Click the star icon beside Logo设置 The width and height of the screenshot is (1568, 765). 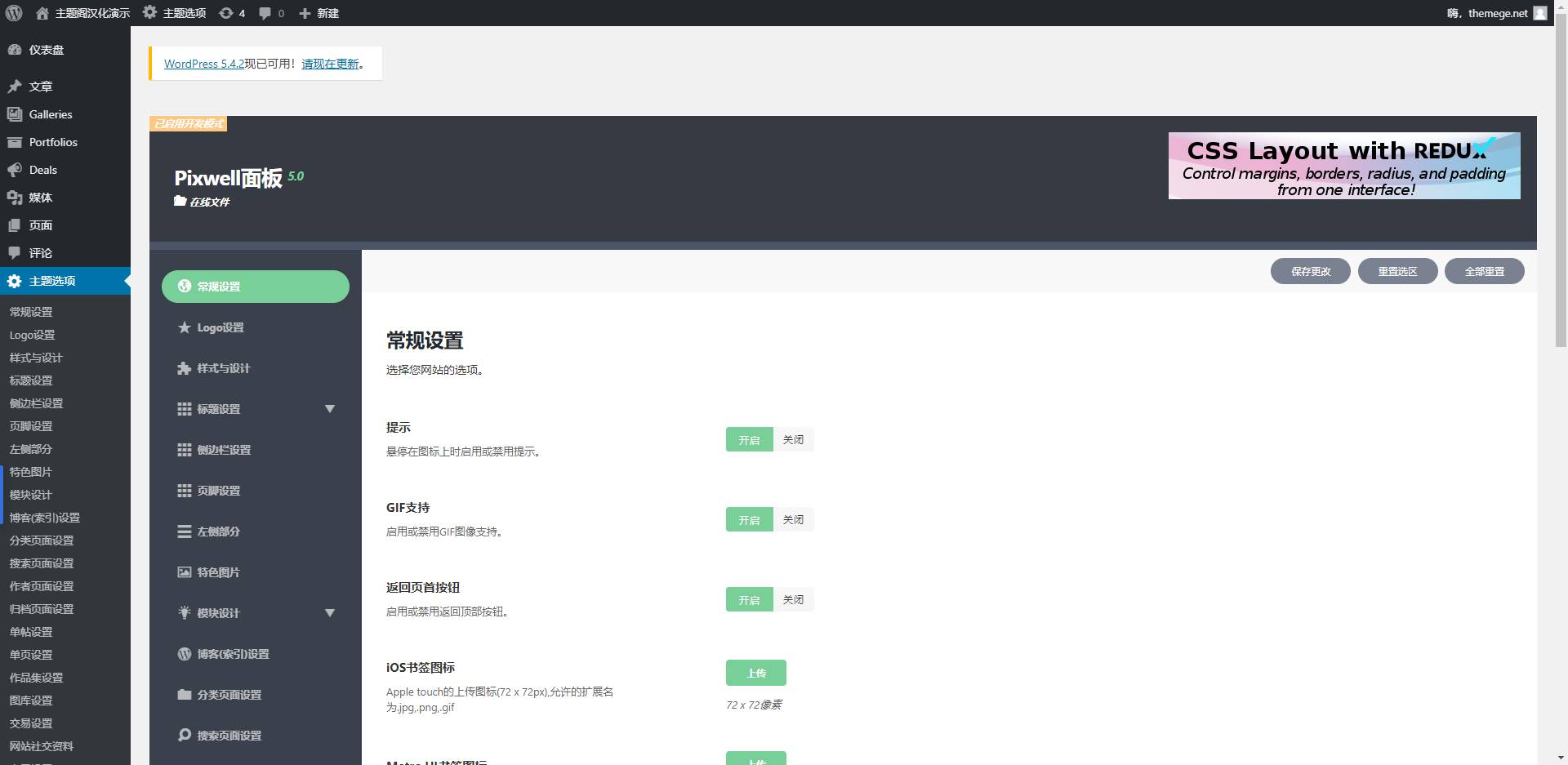[x=185, y=327]
